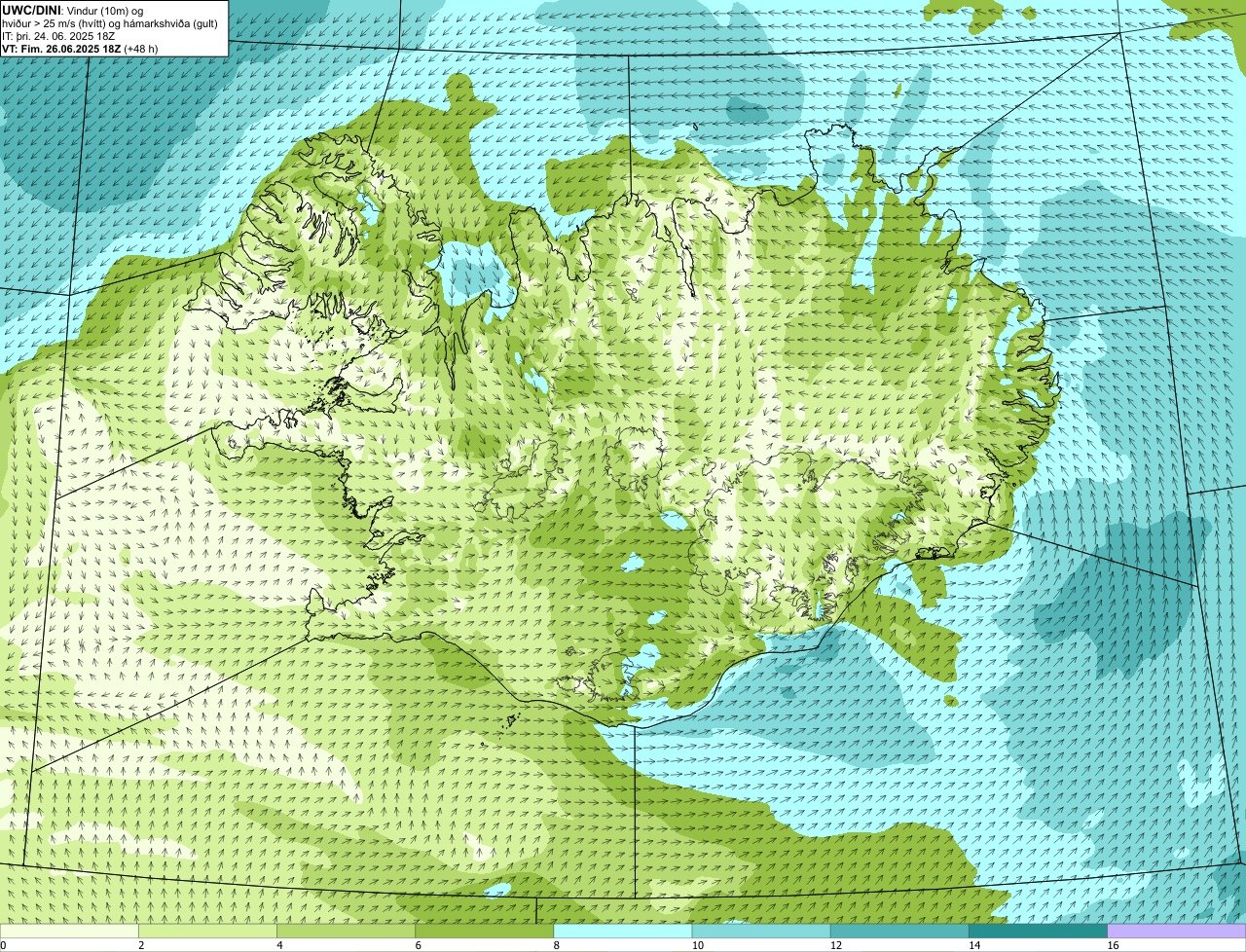Viewport: 1246px width, 952px height.
Task: Click the "IT: þri. 24. 06. 2025 18Z" line
Action: 58,36
